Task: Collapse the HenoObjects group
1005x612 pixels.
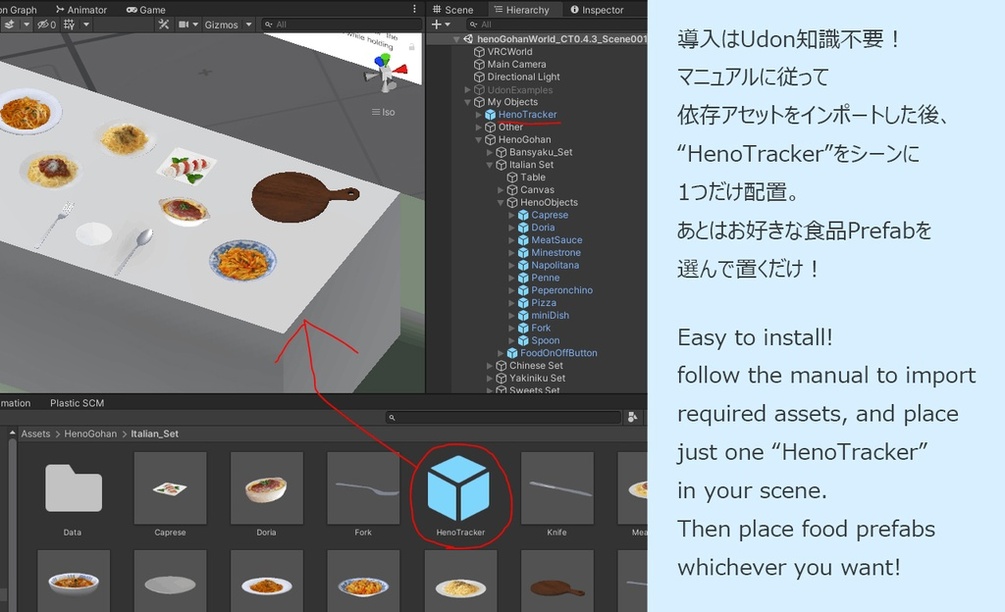Action: (501, 203)
